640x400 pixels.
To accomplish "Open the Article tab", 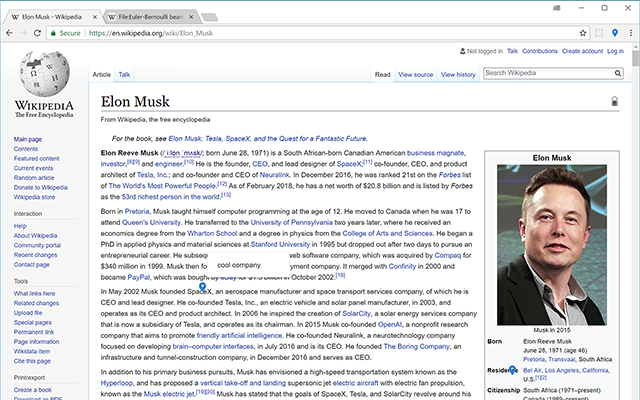I will click(x=101, y=74).
